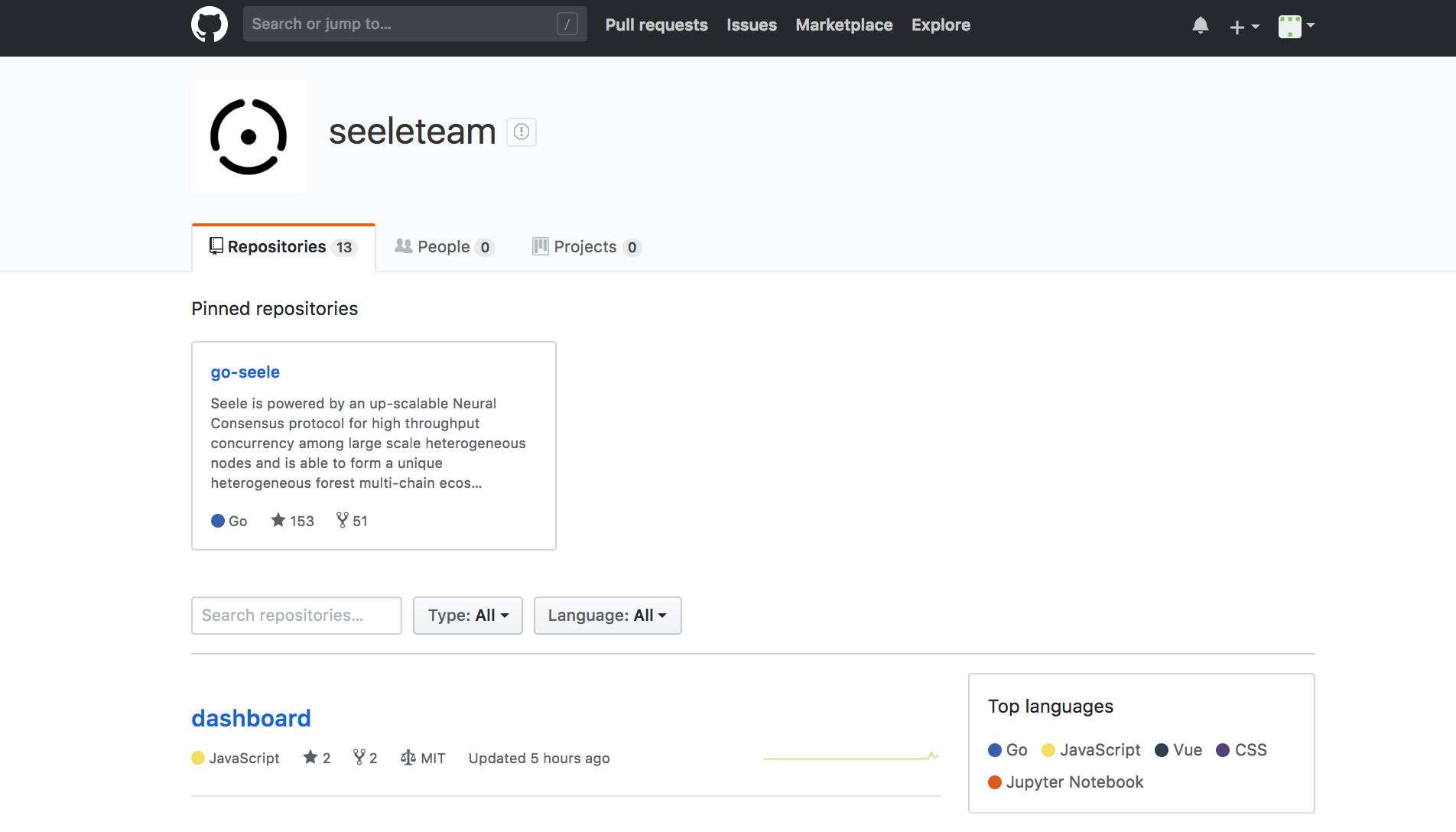Screen dimensions: 1456x832
Task: Click the star icon on go-seele card
Action: point(278,520)
